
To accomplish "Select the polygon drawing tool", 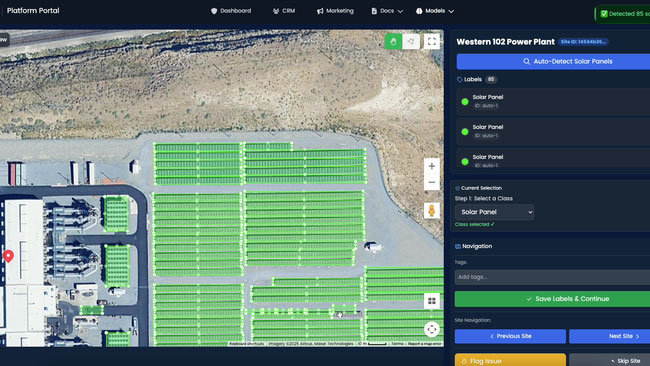I will (411, 41).
